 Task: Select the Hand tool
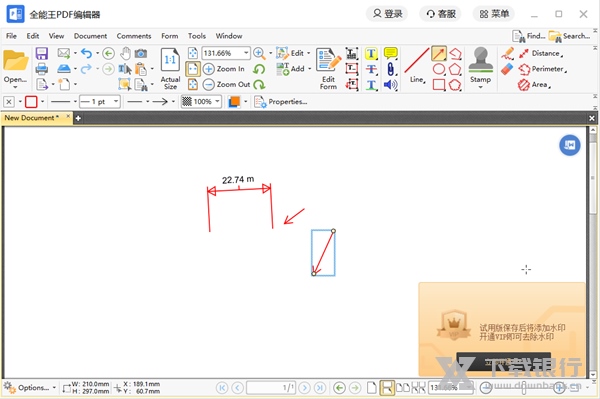[x=125, y=53]
